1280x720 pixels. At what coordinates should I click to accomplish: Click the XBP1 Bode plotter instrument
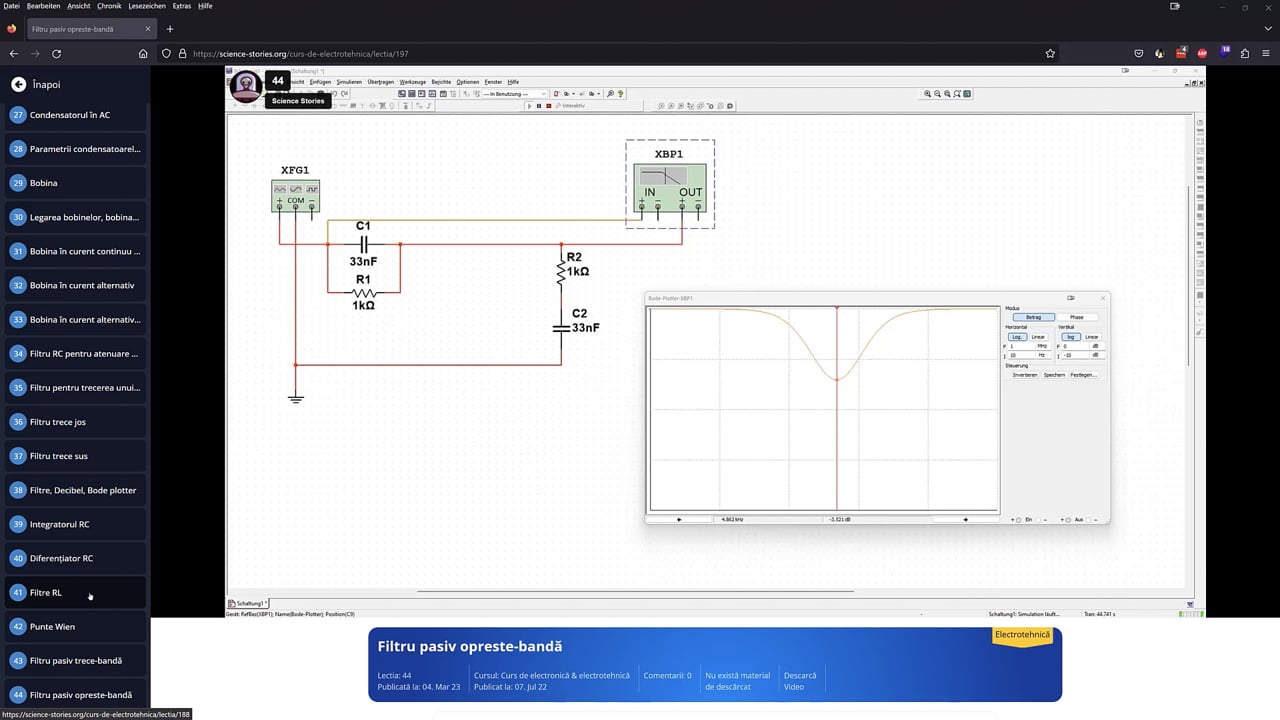coord(670,187)
